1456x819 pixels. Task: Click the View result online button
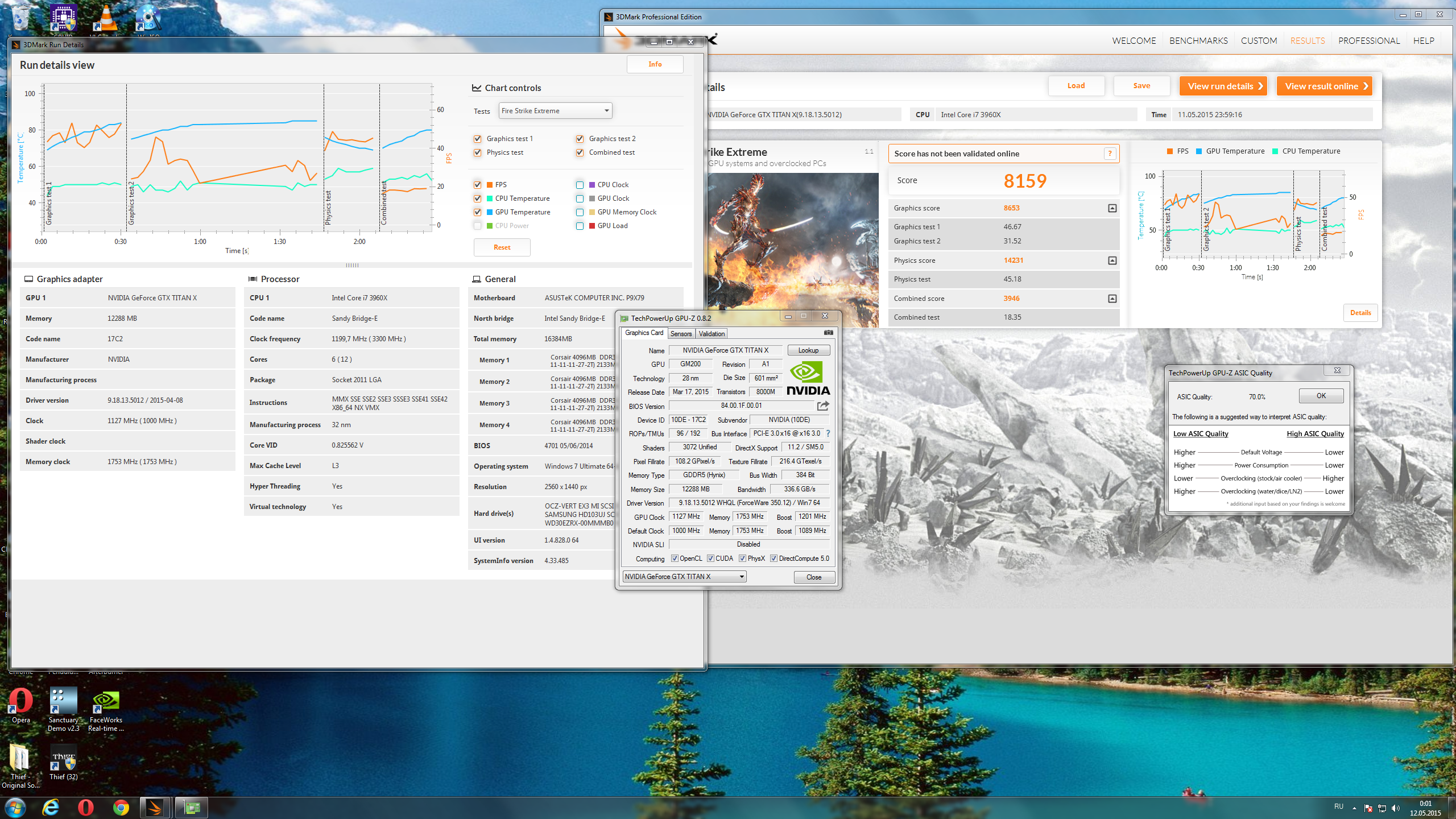tap(1325, 86)
